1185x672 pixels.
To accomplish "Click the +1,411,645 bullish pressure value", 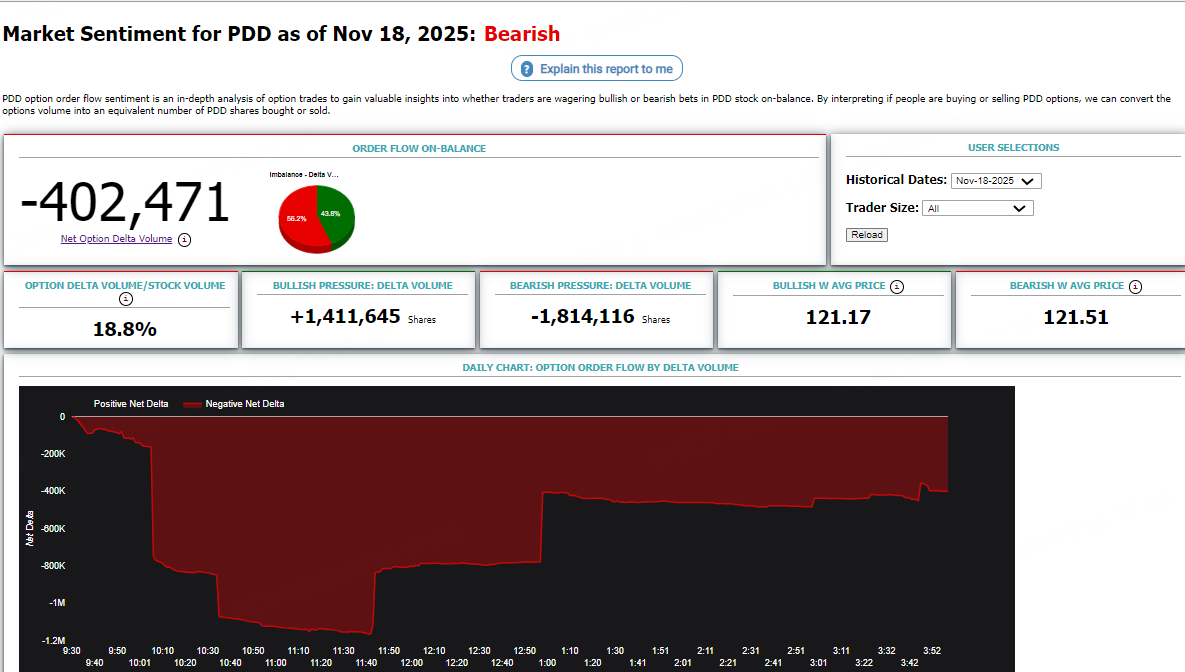I will [345, 316].
